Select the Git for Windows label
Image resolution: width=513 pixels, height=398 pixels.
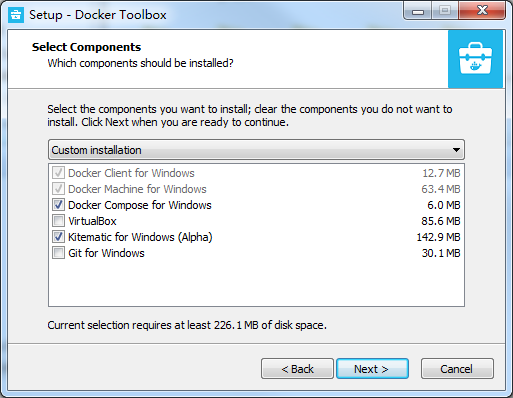(x=106, y=253)
